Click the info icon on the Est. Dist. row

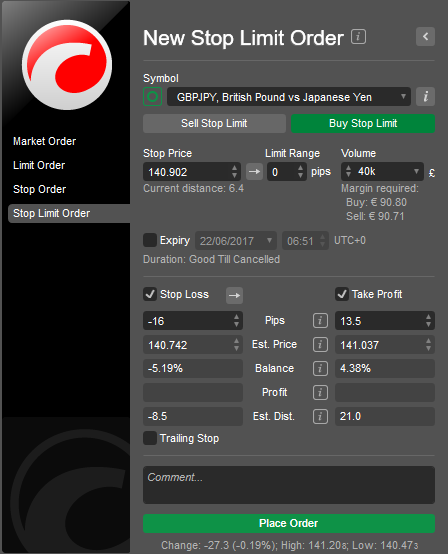coord(320,417)
